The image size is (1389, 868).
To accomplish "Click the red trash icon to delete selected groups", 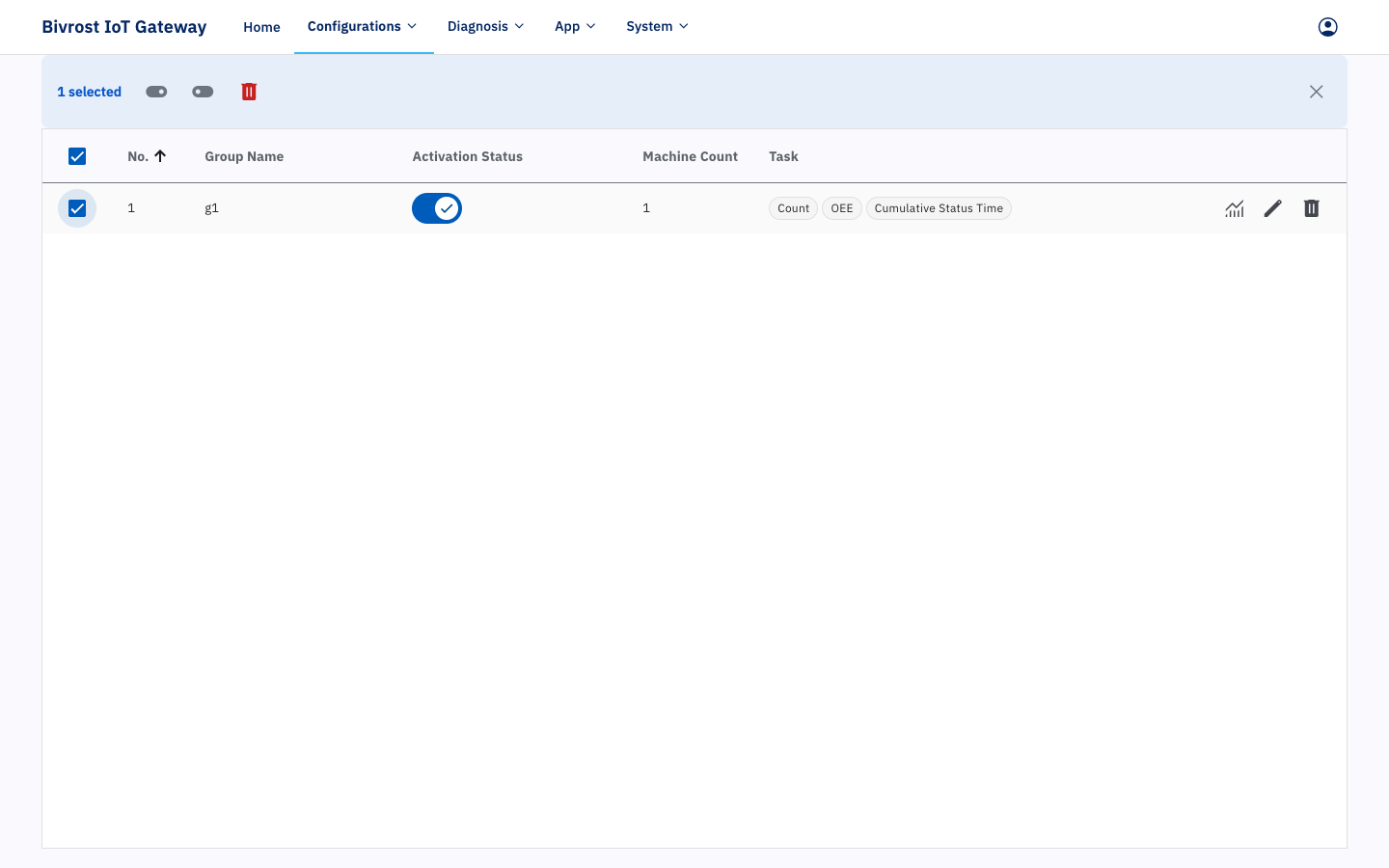I will (x=249, y=92).
